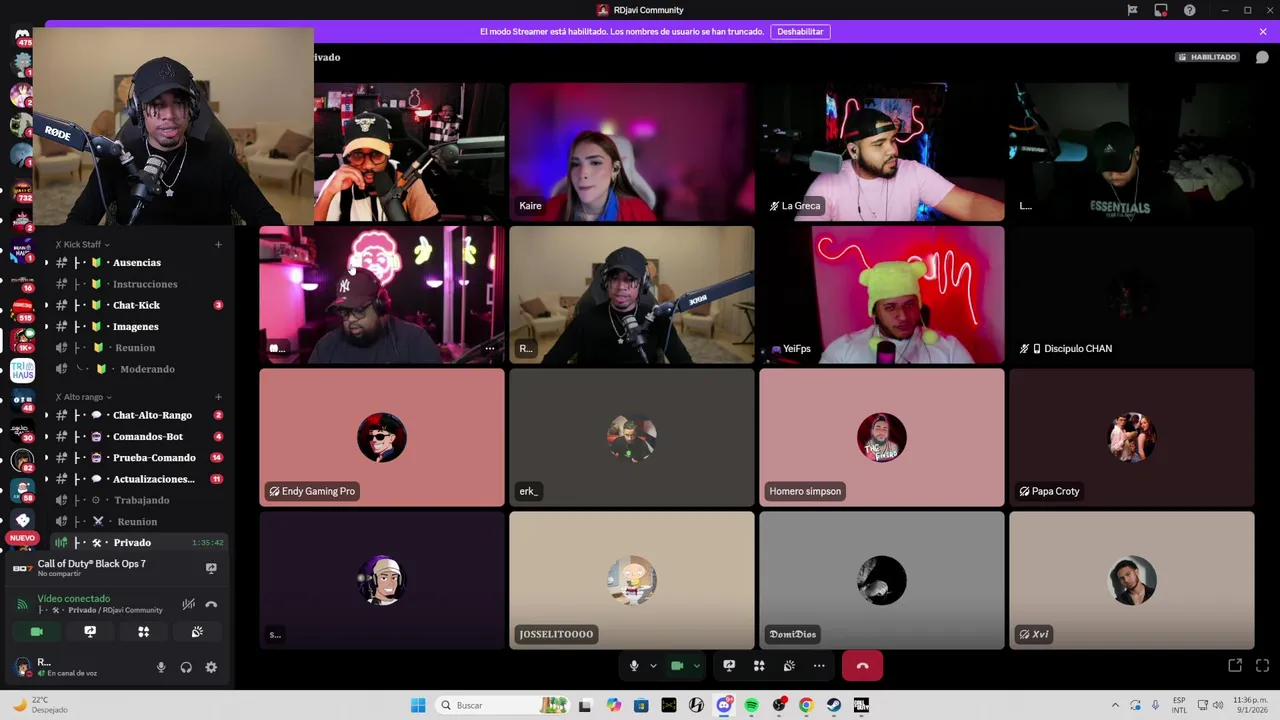The height and width of the screenshot is (720, 1280).
Task: Collapse the Alto rango category
Action: (x=83, y=397)
